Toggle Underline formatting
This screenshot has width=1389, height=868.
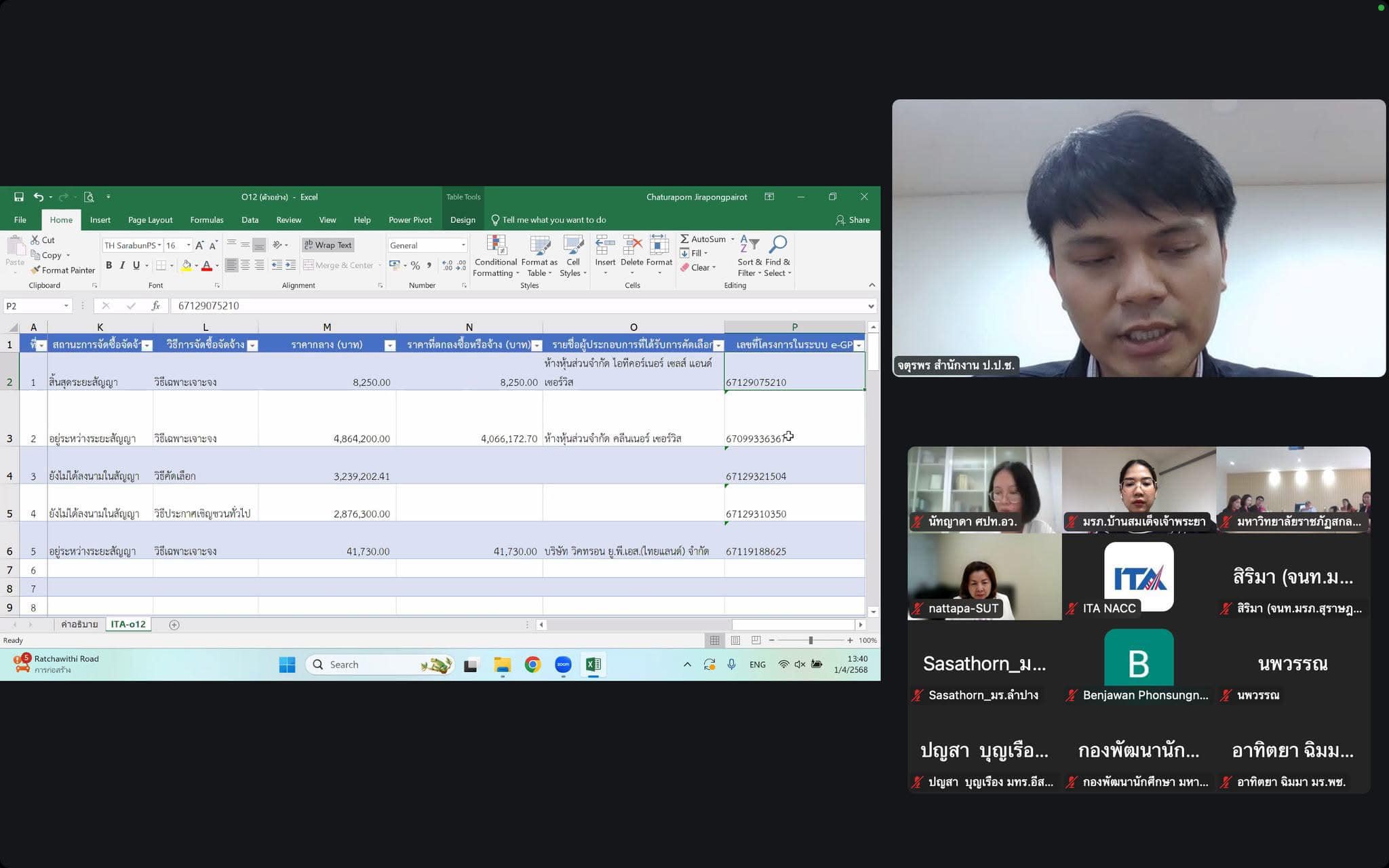point(136,265)
